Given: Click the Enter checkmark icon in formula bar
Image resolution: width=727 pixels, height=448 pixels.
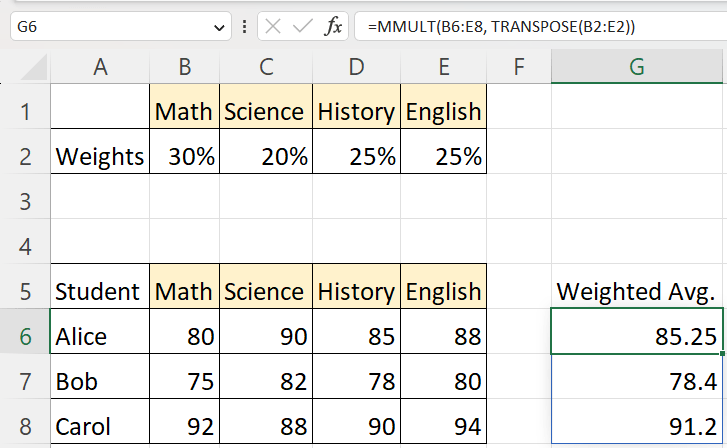Looking at the screenshot, I should pos(302,27).
